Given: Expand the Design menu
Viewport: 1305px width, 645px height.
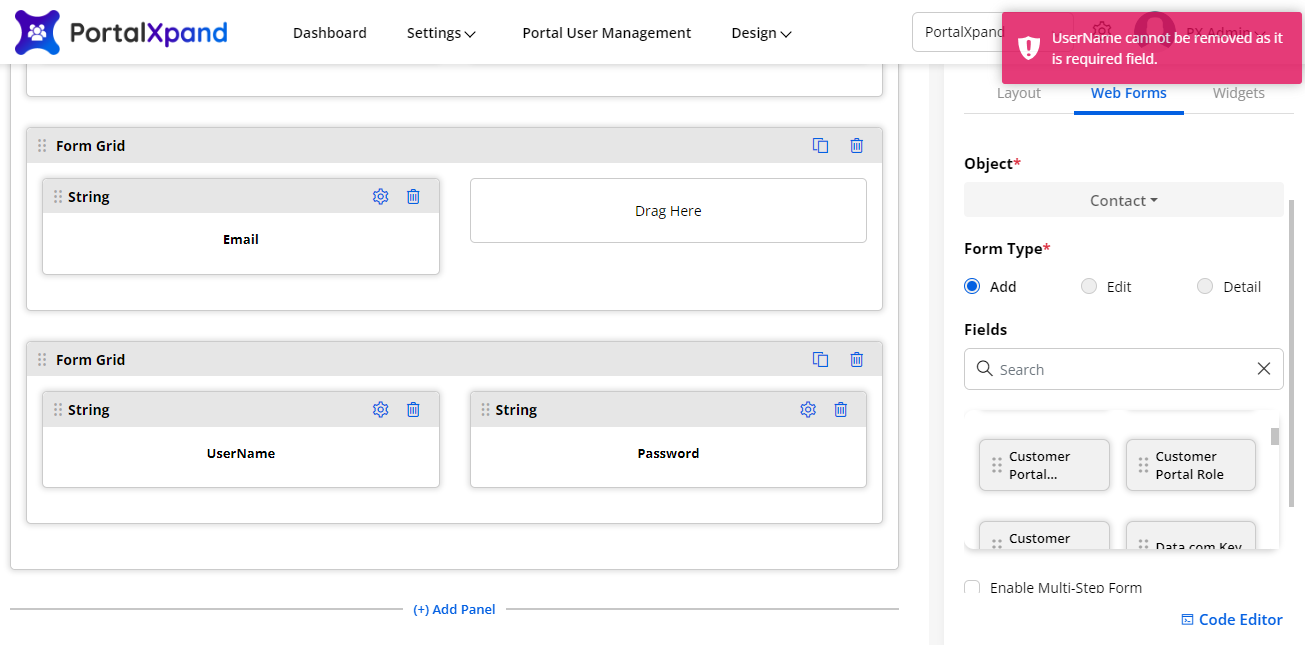Looking at the screenshot, I should pyautogui.click(x=761, y=33).
